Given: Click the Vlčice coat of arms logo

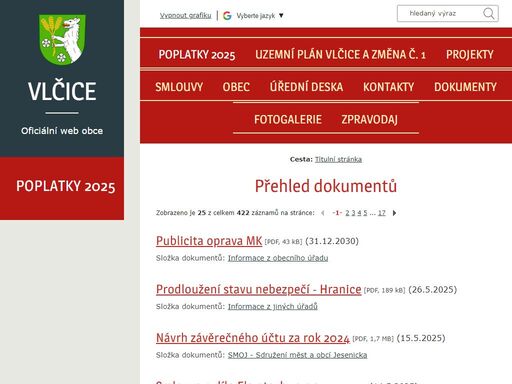Looking at the screenshot, I should [x=62, y=39].
